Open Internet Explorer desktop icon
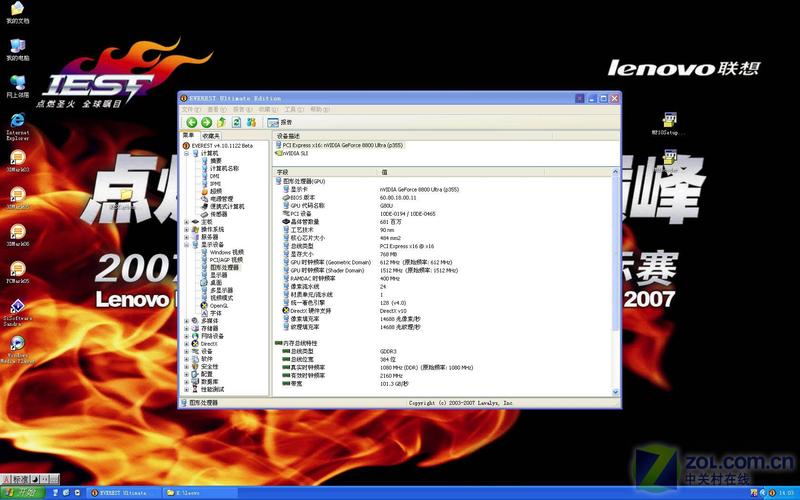 (17, 127)
